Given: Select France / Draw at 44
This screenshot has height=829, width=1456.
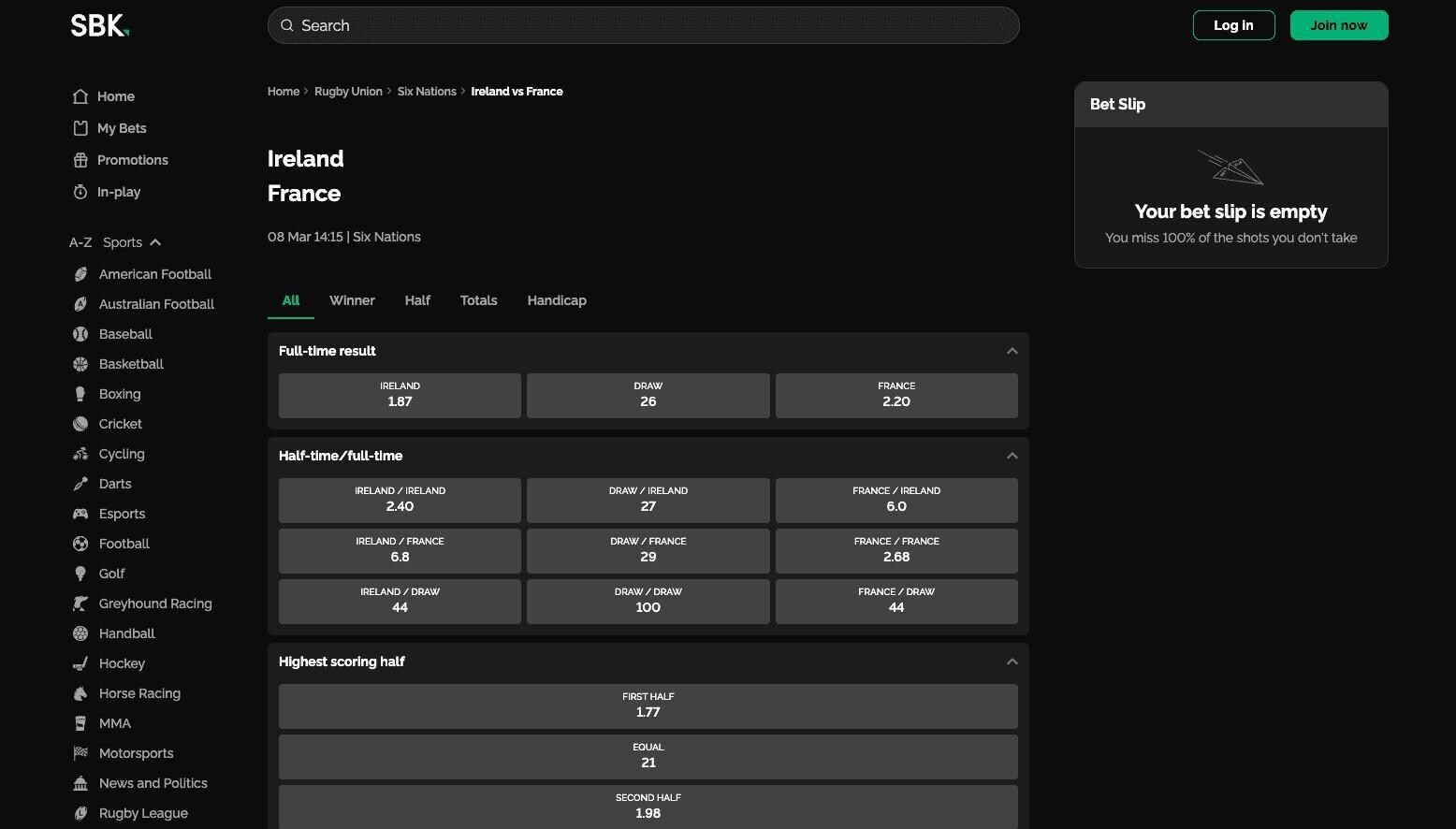Looking at the screenshot, I should [896, 602].
